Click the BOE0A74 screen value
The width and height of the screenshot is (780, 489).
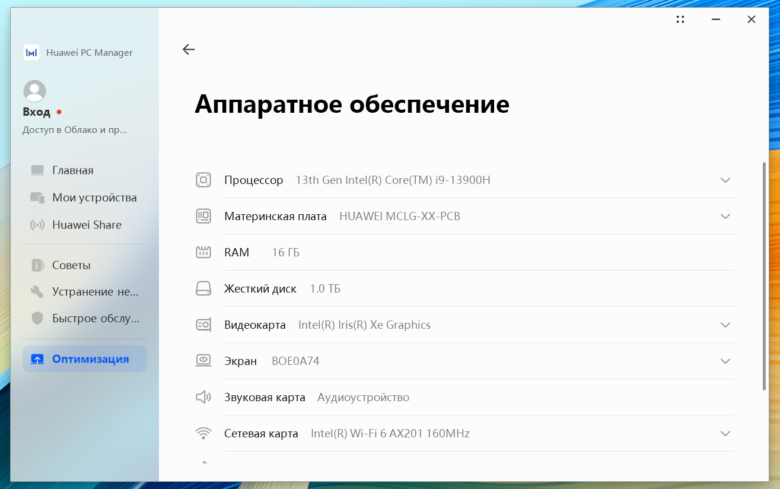tap(295, 361)
